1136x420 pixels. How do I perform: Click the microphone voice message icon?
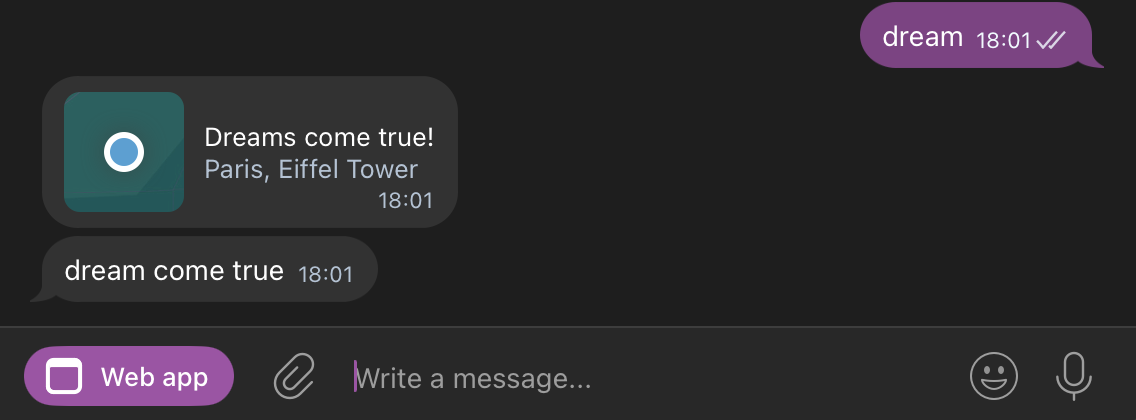(1074, 376)
